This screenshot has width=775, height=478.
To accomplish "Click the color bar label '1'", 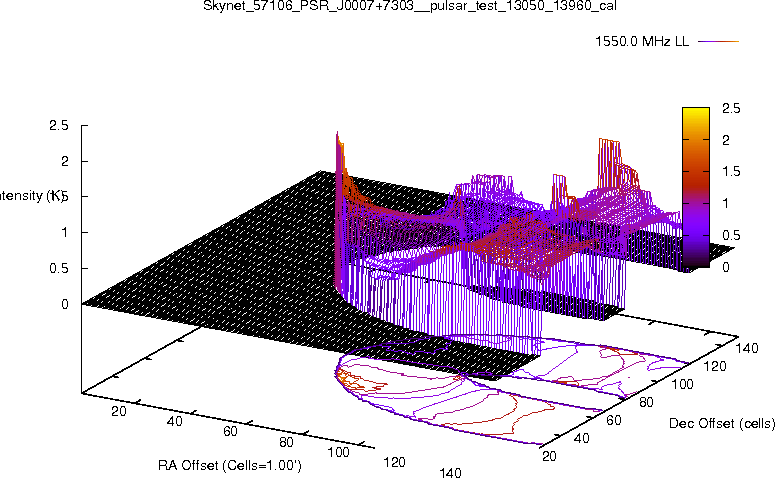I will (x=726, y=203).
